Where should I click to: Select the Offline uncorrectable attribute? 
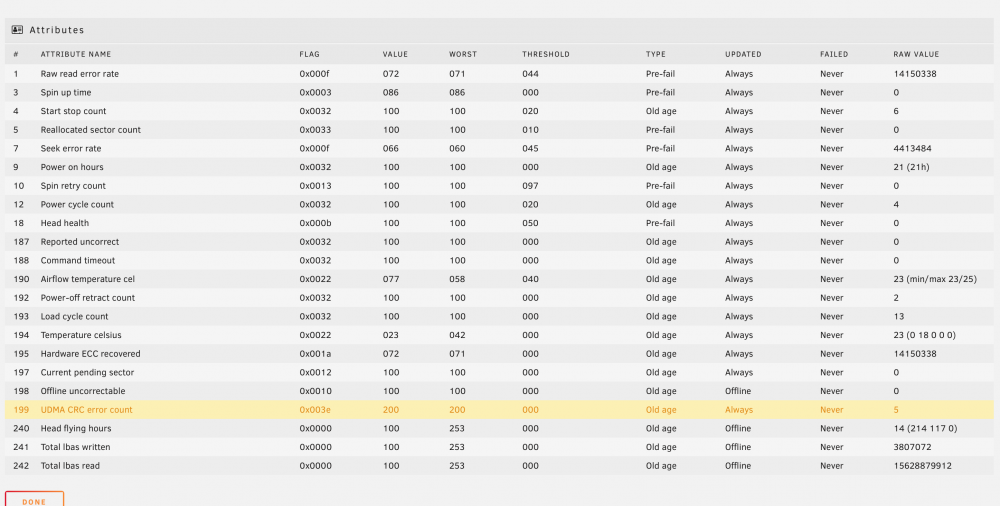pyautogui.click(x=83, y=391)
